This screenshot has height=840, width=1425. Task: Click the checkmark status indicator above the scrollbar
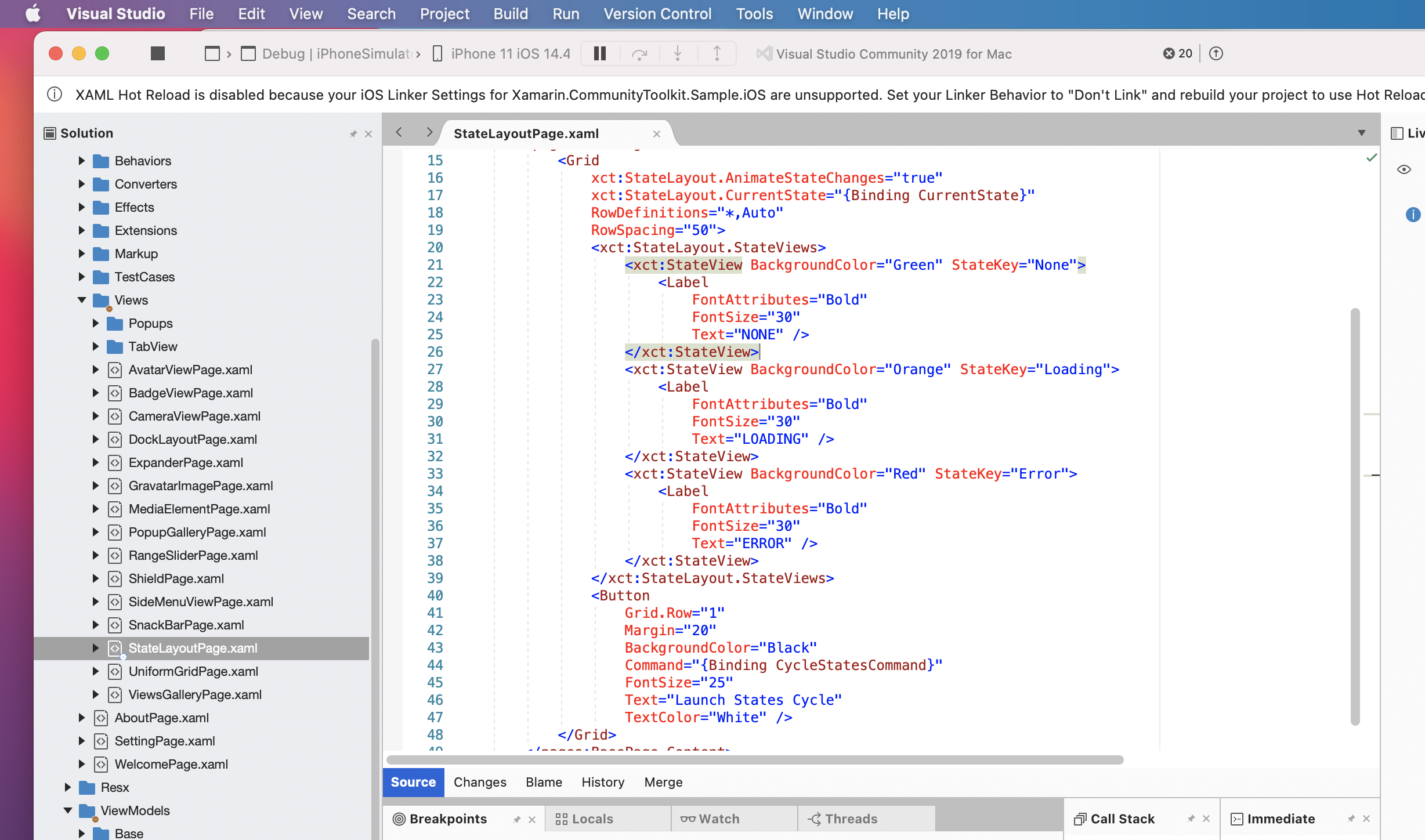tap(1372, 157)
